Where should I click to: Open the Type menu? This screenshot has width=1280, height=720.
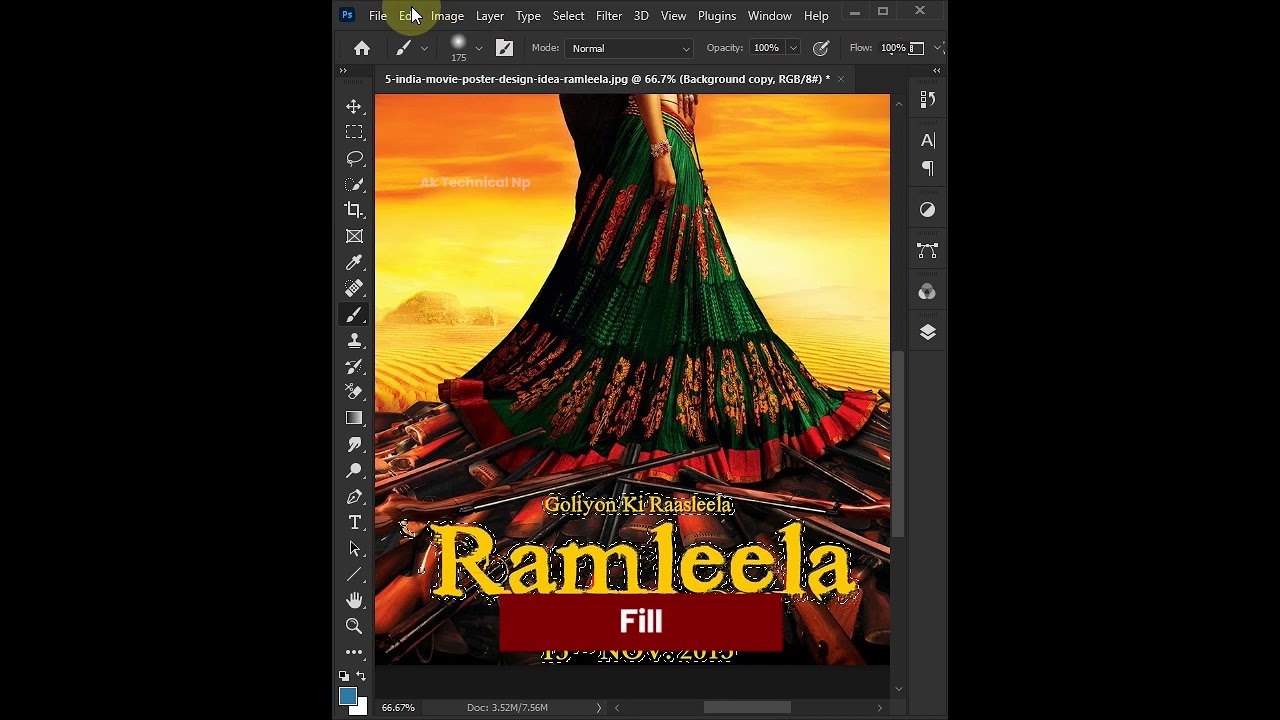pos(528,16)
